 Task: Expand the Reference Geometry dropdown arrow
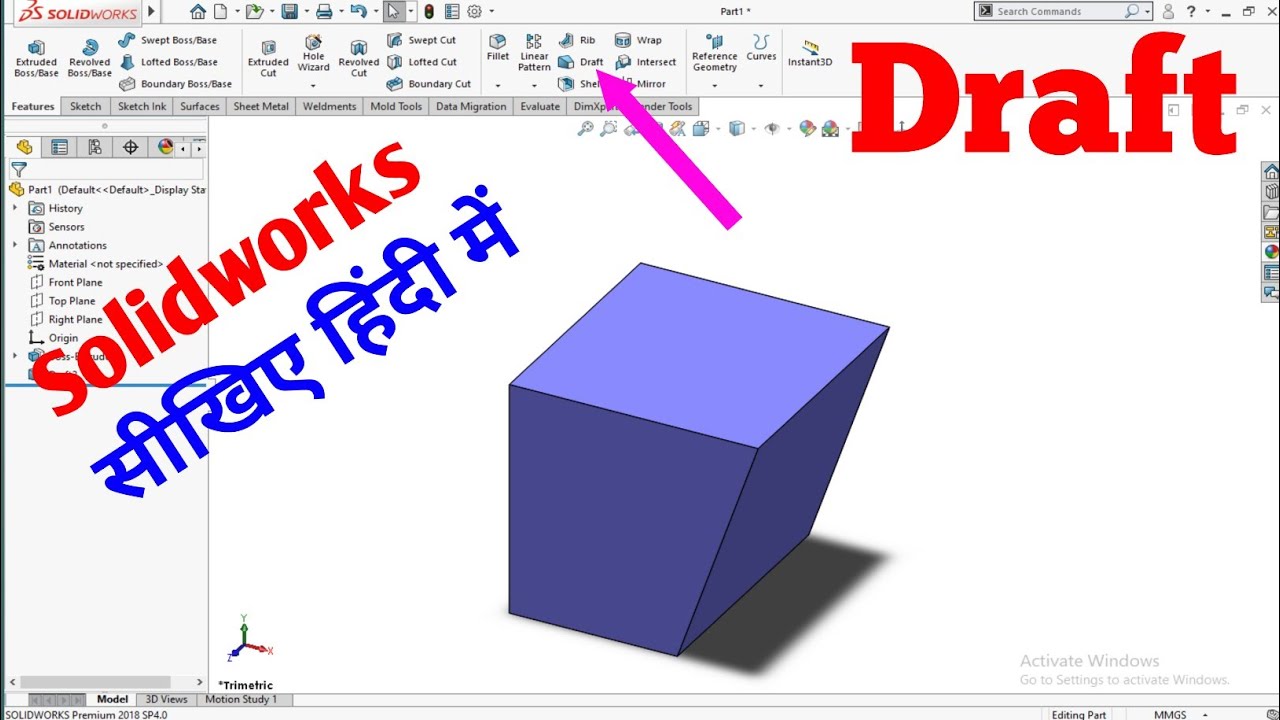tap(714, 86)
